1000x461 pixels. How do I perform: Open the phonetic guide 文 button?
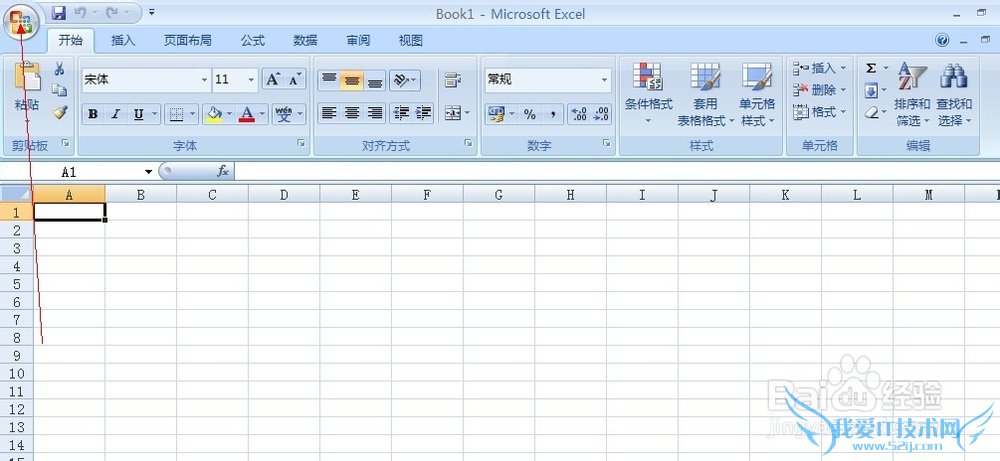pyautogui.click(x=284, y=114)
